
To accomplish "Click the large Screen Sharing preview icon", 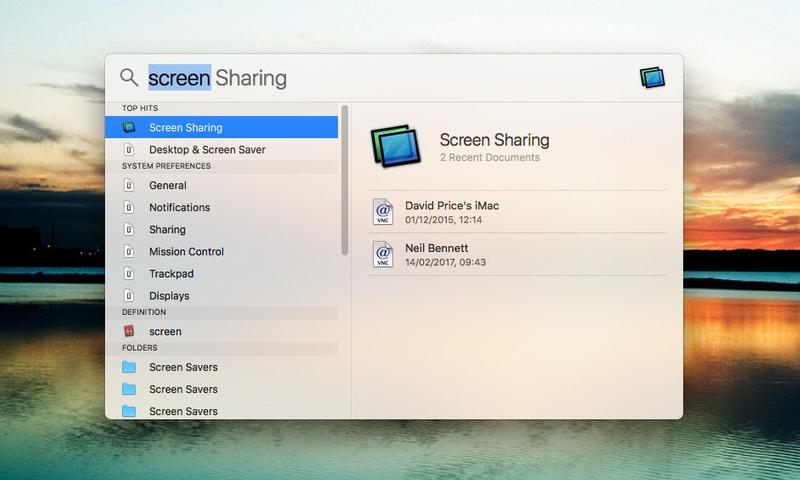I will 396,146.
